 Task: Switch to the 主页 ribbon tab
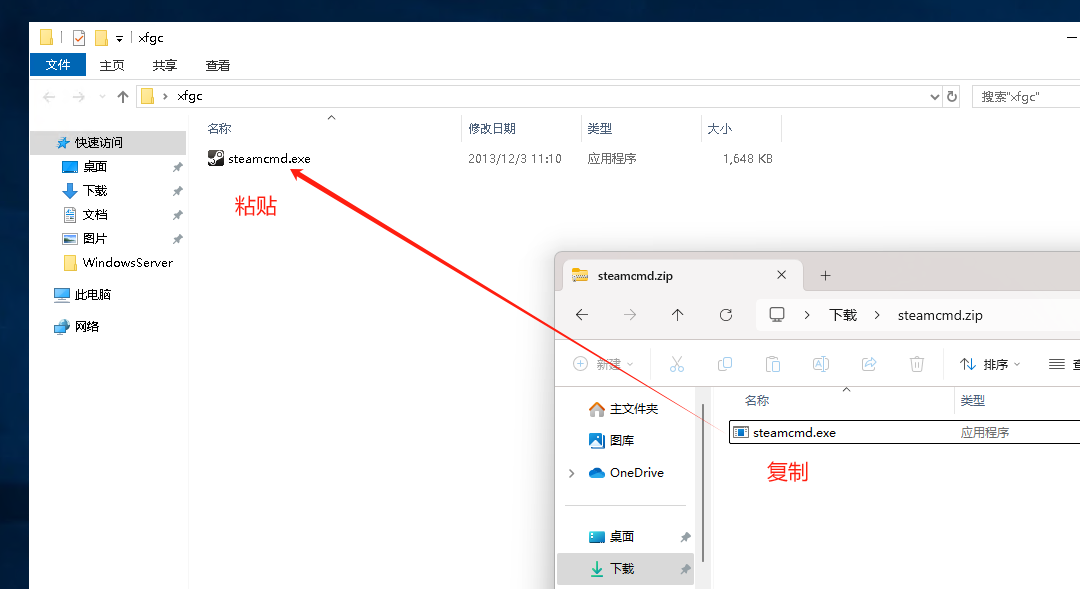(112, 65)
